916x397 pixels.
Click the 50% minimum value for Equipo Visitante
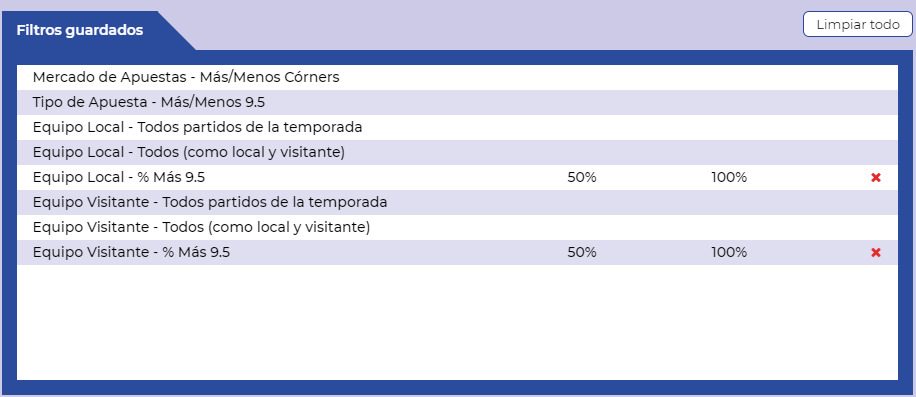[x=582, y=253]
